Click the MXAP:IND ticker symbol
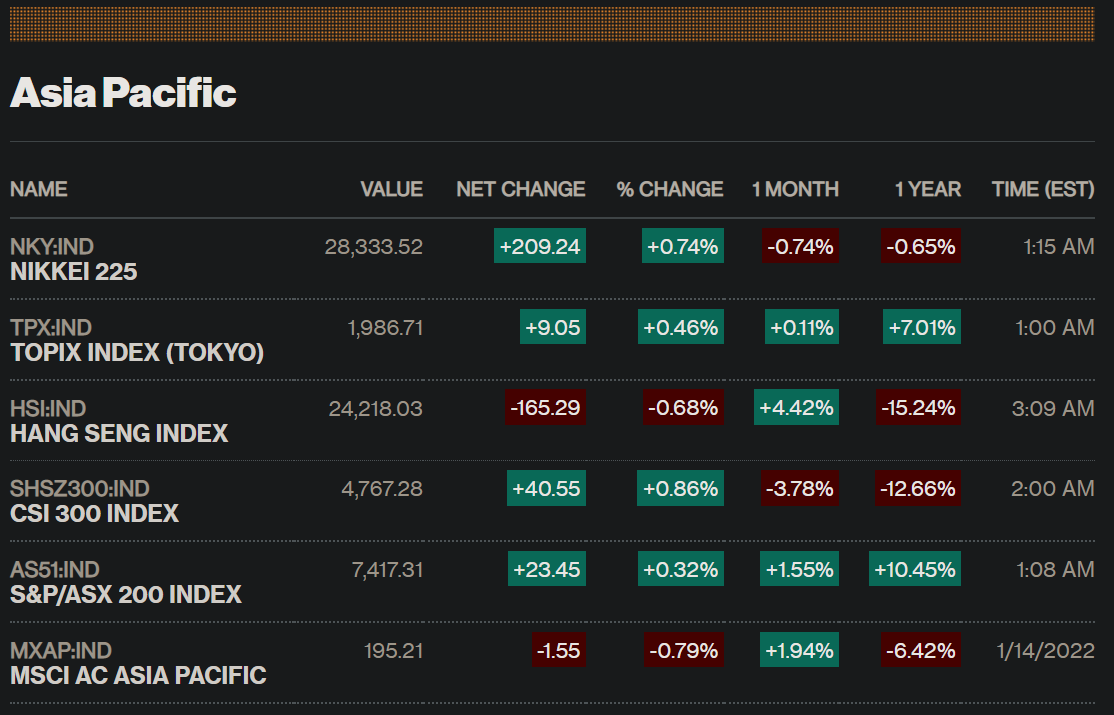The height and width of the screenshot is (715, 1114). 61,651
